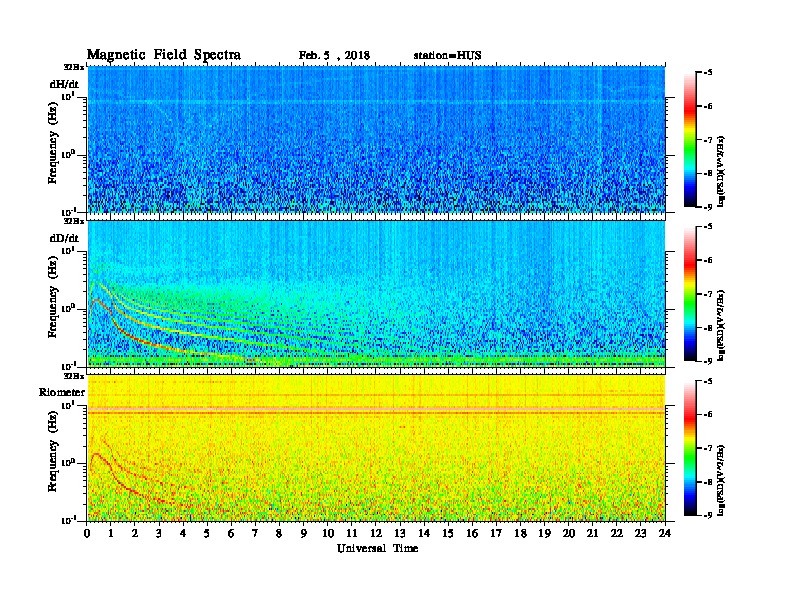Click hour "18" on the time axis

click(x=520, y=534)
